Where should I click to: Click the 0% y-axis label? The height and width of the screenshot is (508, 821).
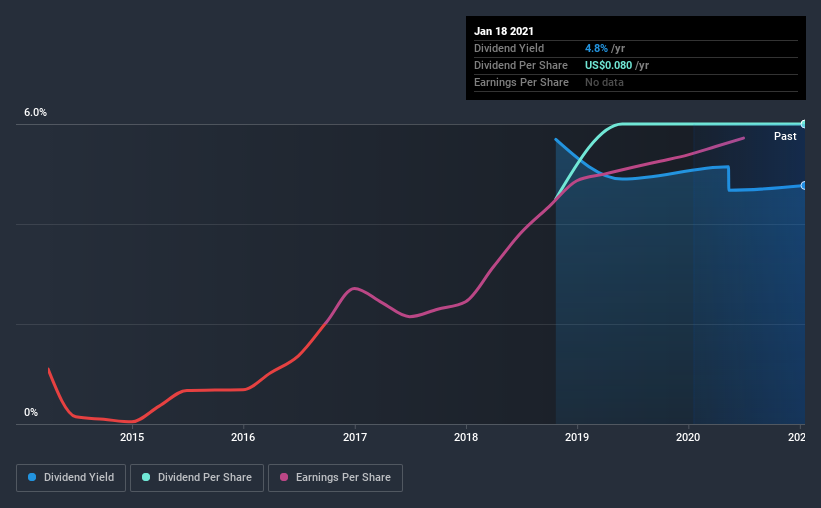(31, 413)
